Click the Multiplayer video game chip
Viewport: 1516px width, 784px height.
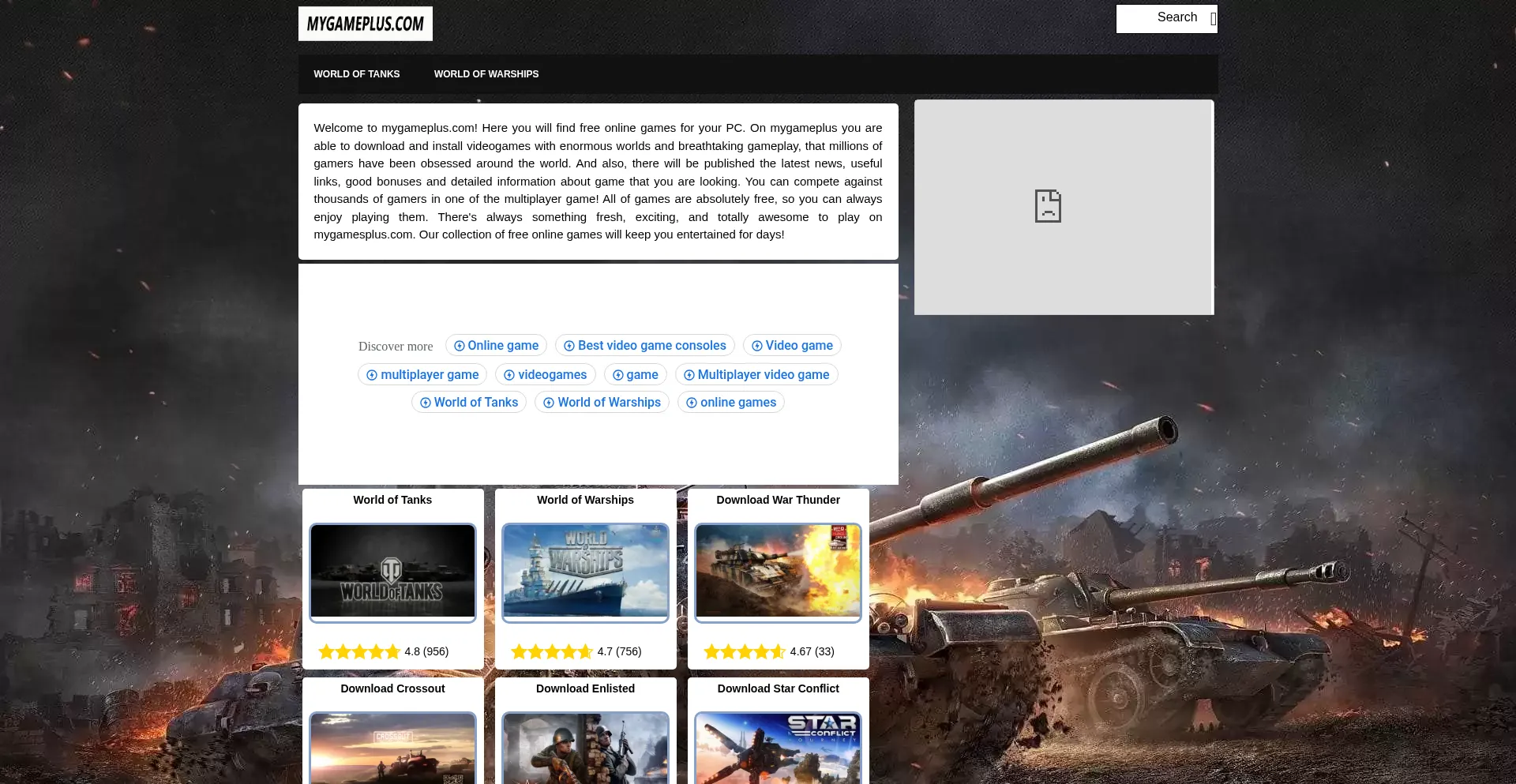pyautogui.click(x=756, y=375)
